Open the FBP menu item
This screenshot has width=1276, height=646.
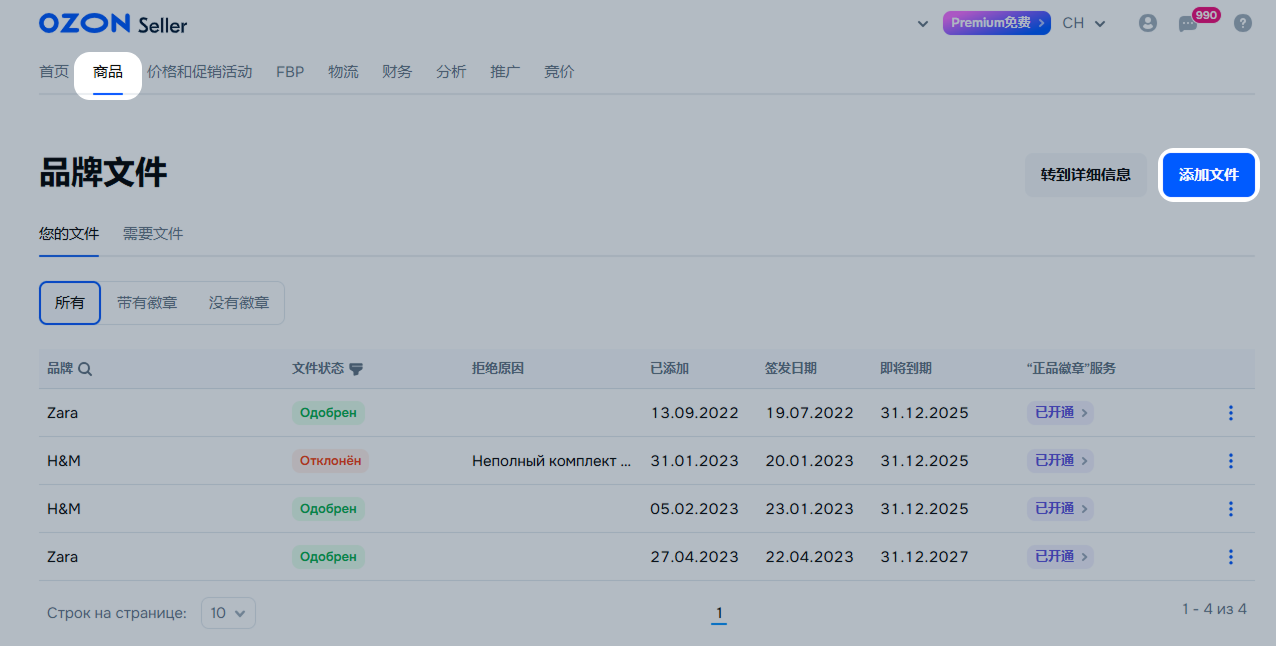290,72
